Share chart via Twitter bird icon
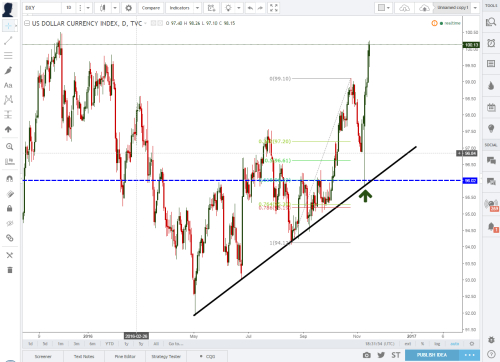The width and height of the screenshot is (500, 362). coord(381,355)
